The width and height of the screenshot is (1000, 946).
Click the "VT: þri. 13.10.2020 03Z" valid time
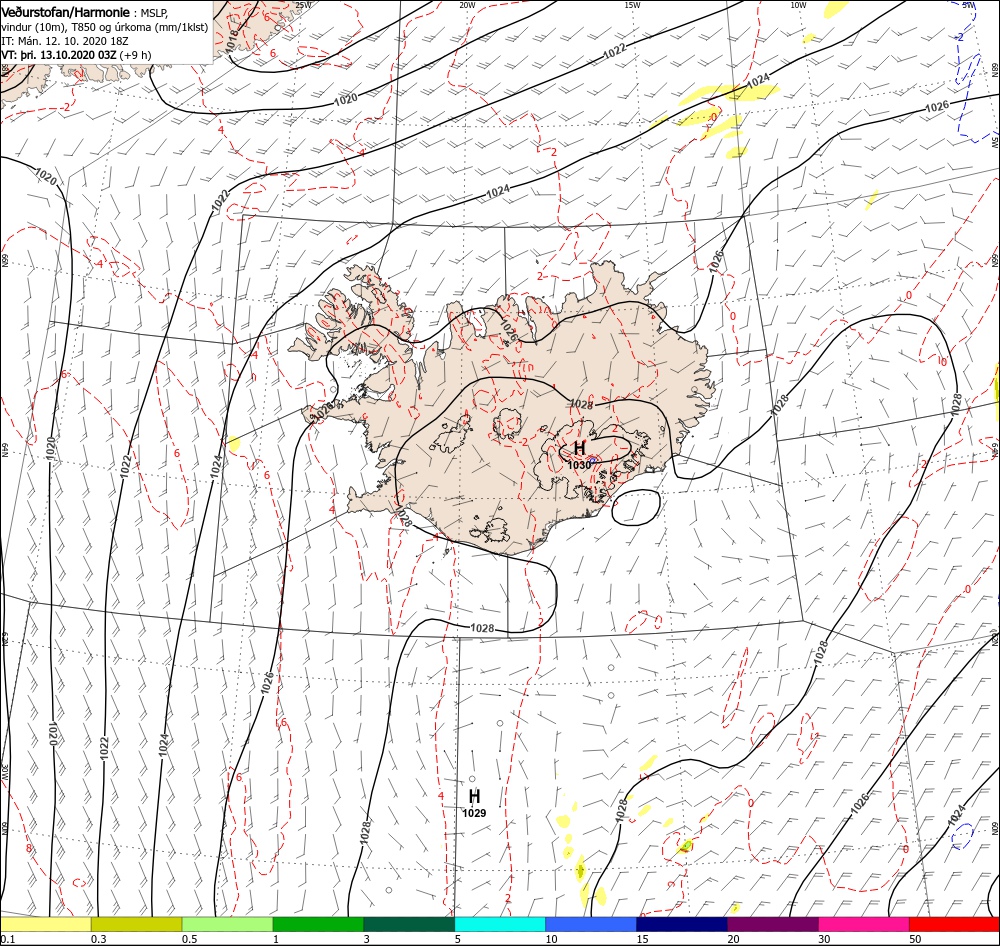59,55
